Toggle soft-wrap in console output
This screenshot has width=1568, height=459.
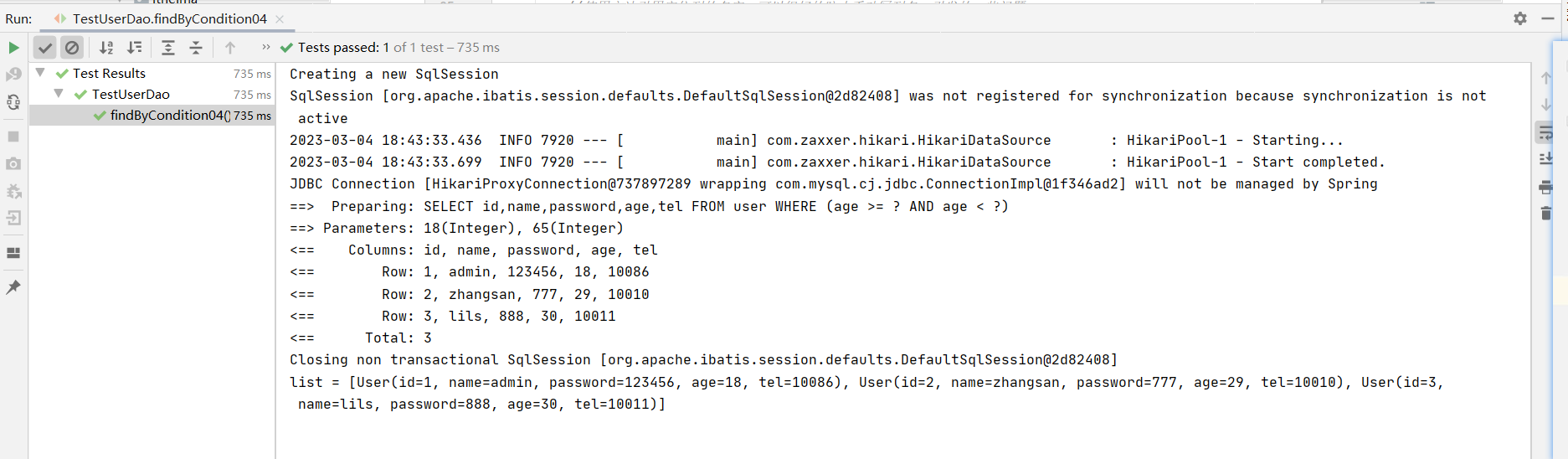[1545, 132]
